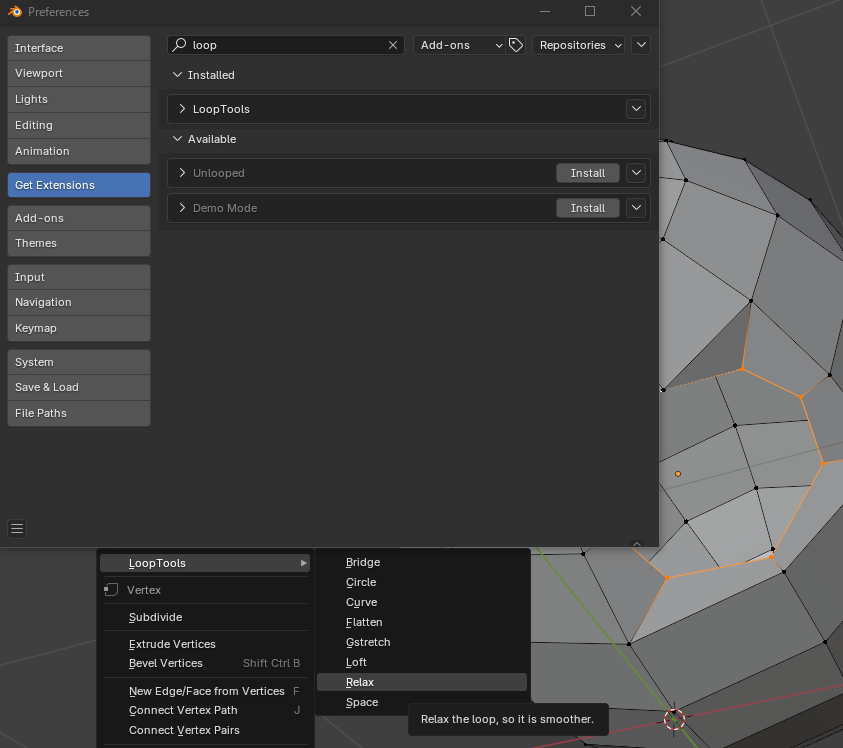Clear the 'loop' search text

click(393, 45)
